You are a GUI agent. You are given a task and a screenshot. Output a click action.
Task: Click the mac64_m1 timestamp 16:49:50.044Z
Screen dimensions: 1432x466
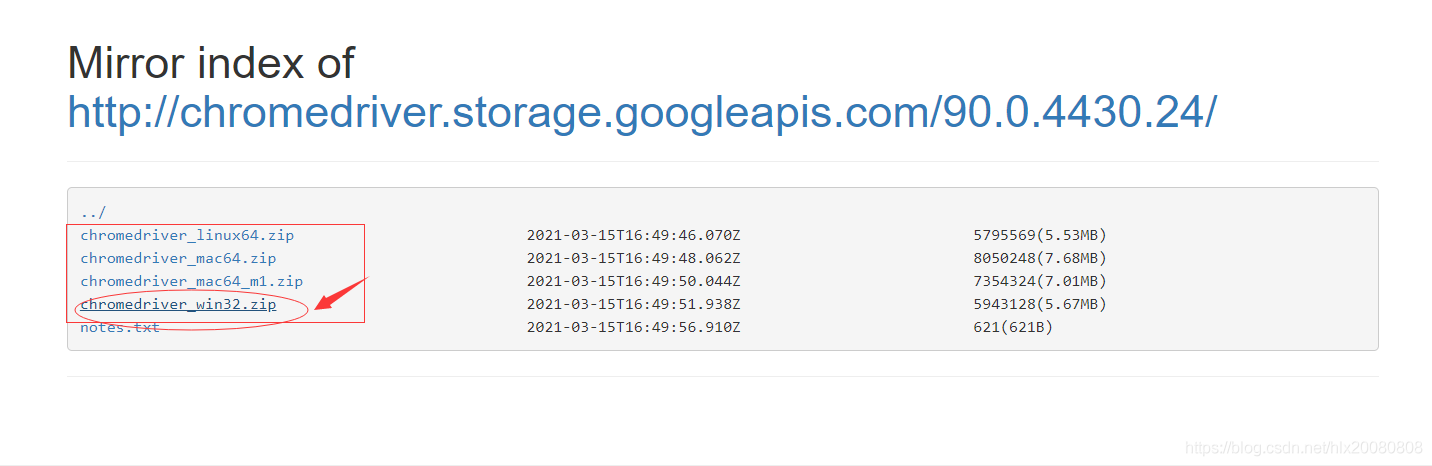tap(633, 281)
